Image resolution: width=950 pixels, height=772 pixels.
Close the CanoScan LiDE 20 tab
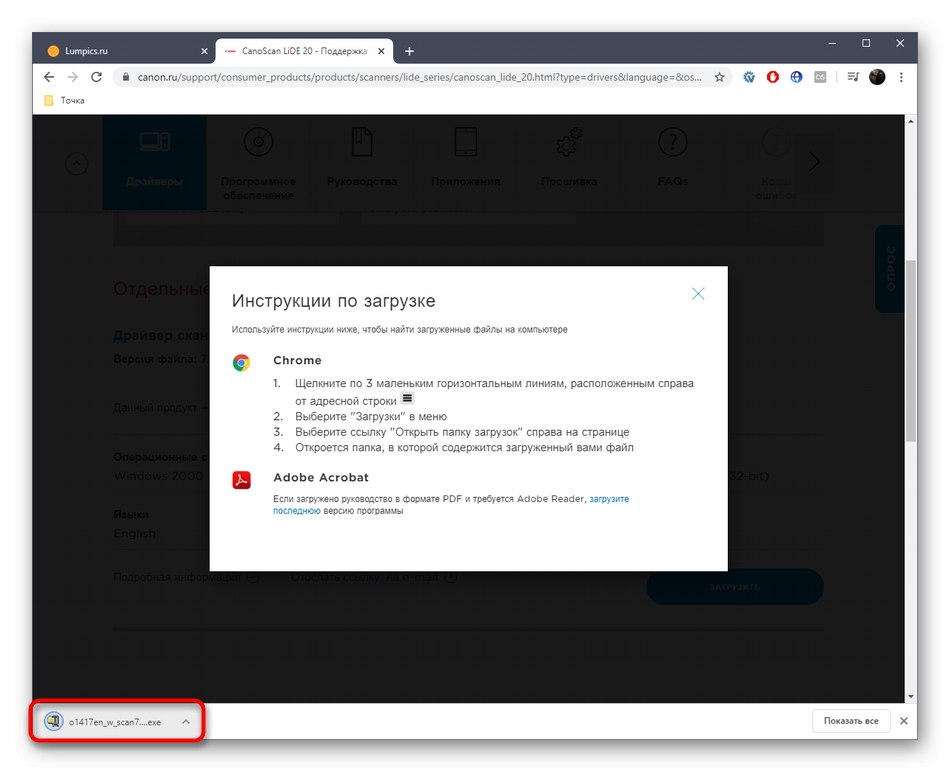[381, 51]
